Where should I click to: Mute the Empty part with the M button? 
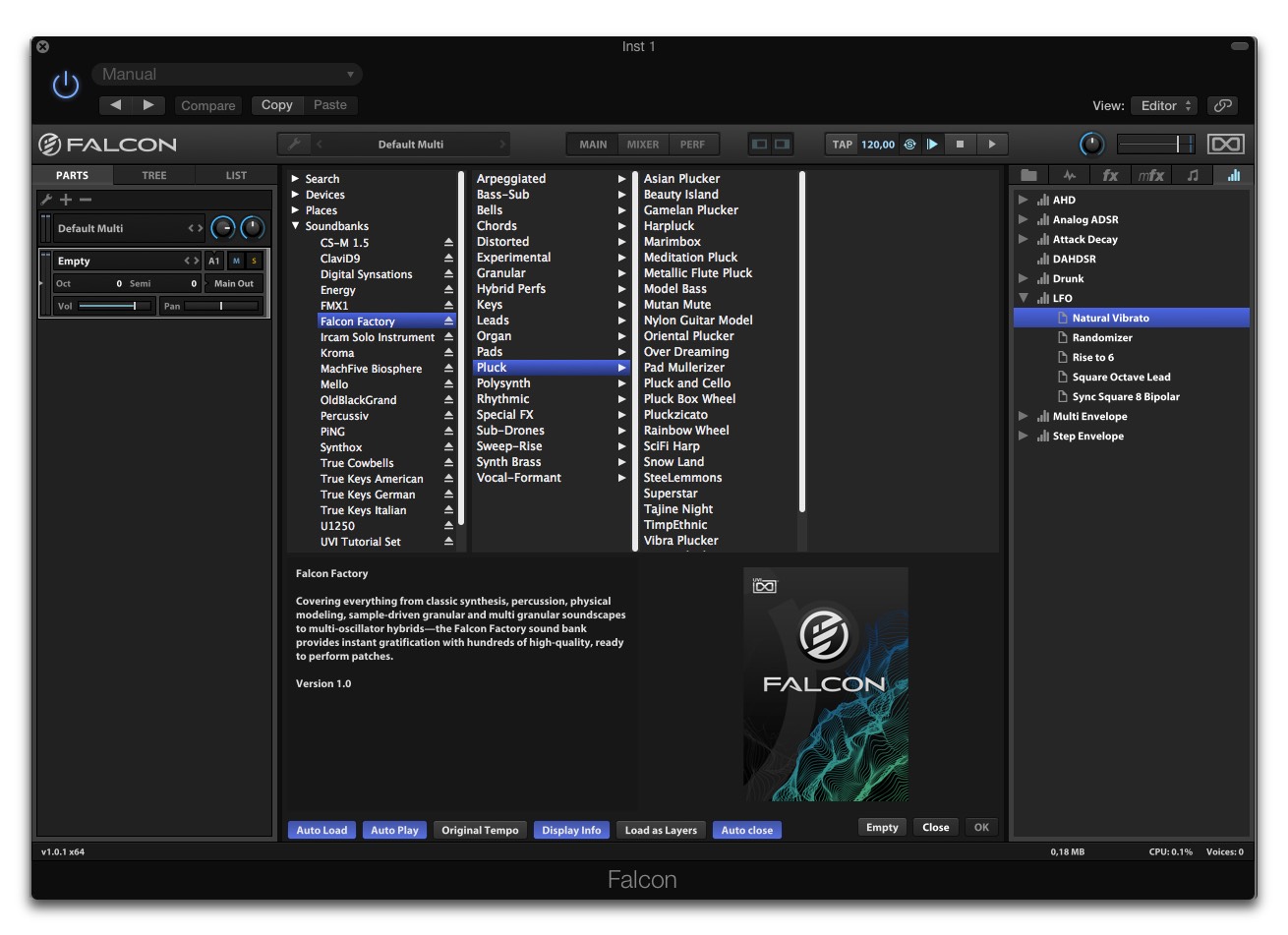(234, 261)
